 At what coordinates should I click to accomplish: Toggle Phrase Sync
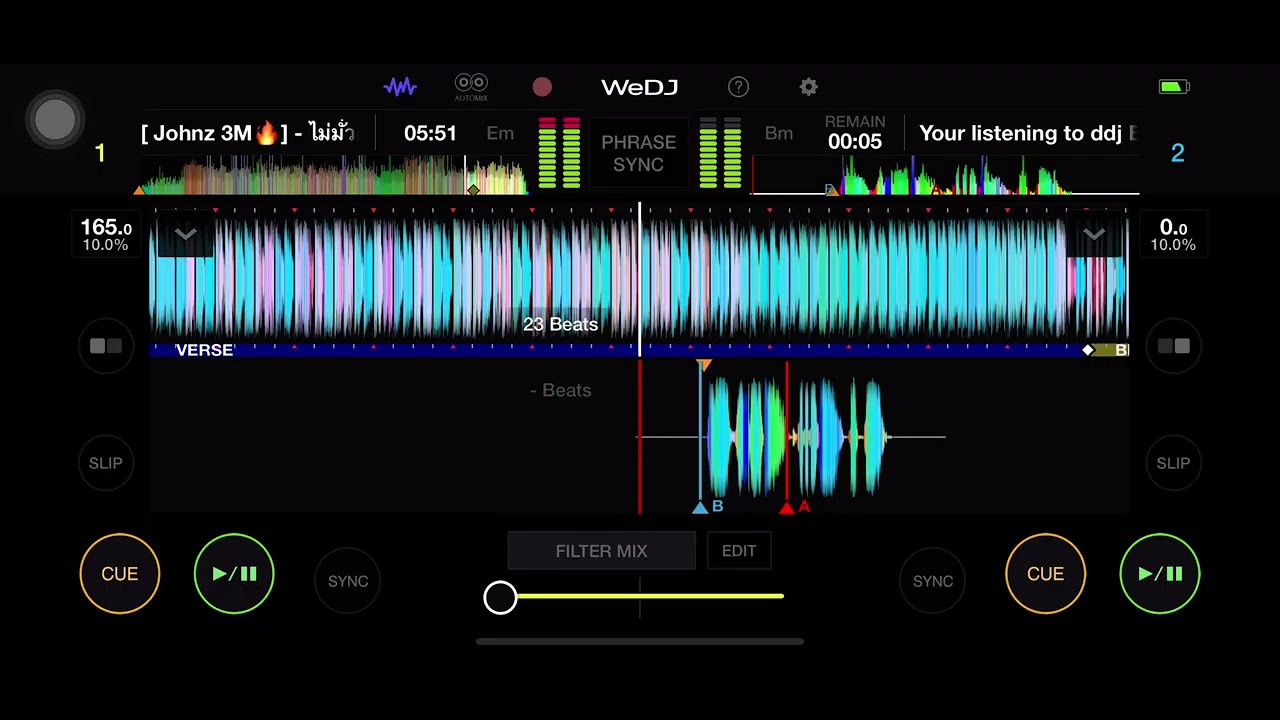(x=639, y=153)
